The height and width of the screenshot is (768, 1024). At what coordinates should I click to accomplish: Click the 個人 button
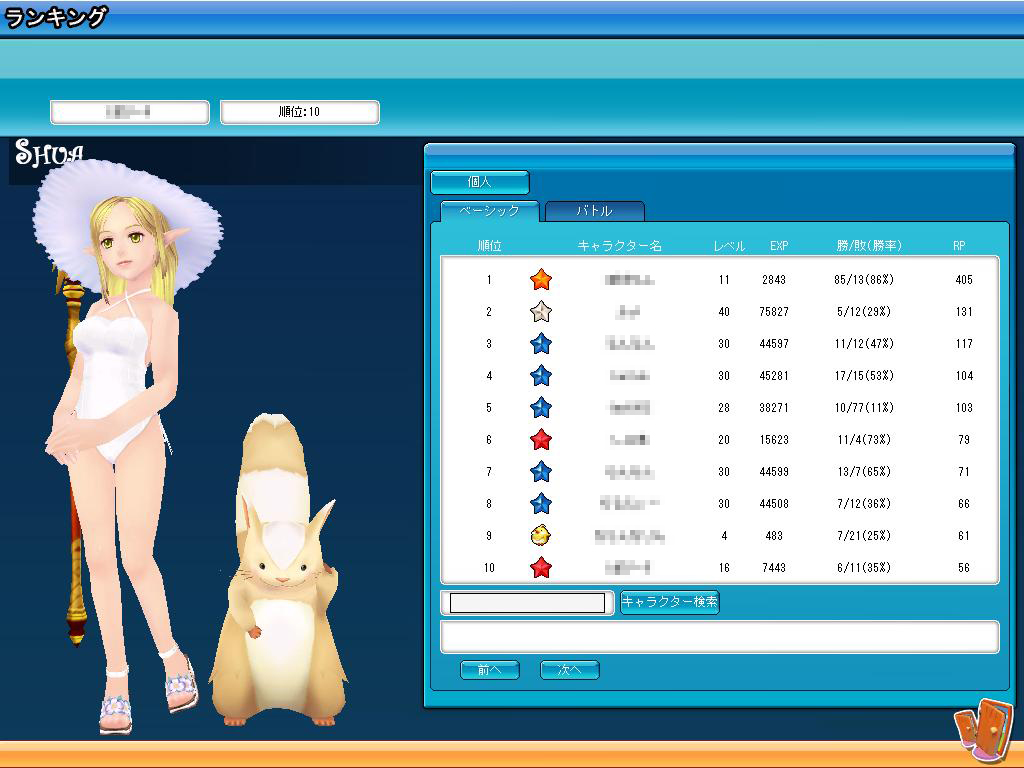[479, 182]
